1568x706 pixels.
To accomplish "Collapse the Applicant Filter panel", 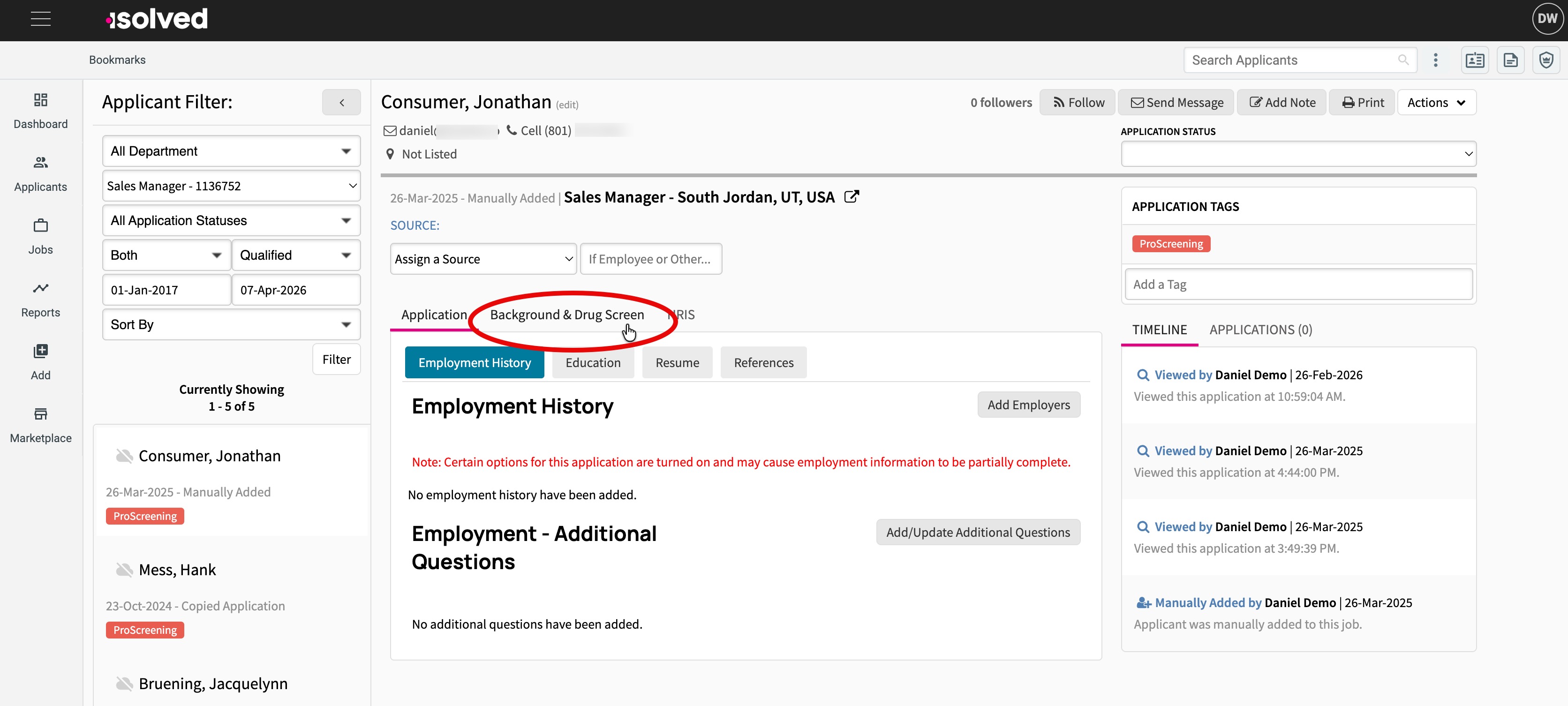I will coord(341,102).
